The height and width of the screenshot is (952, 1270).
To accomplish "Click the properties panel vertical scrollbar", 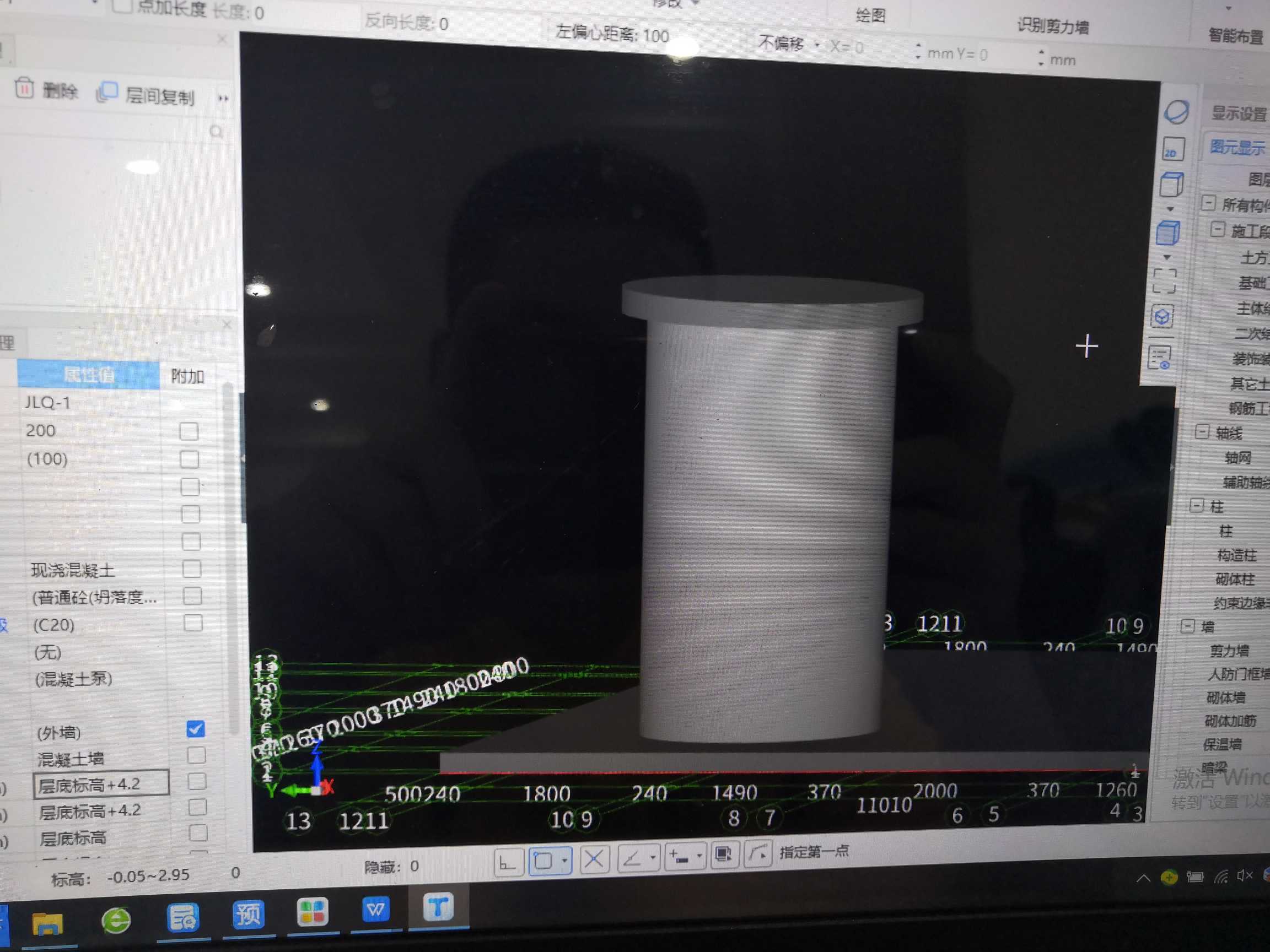I will (x=232, y=556).
